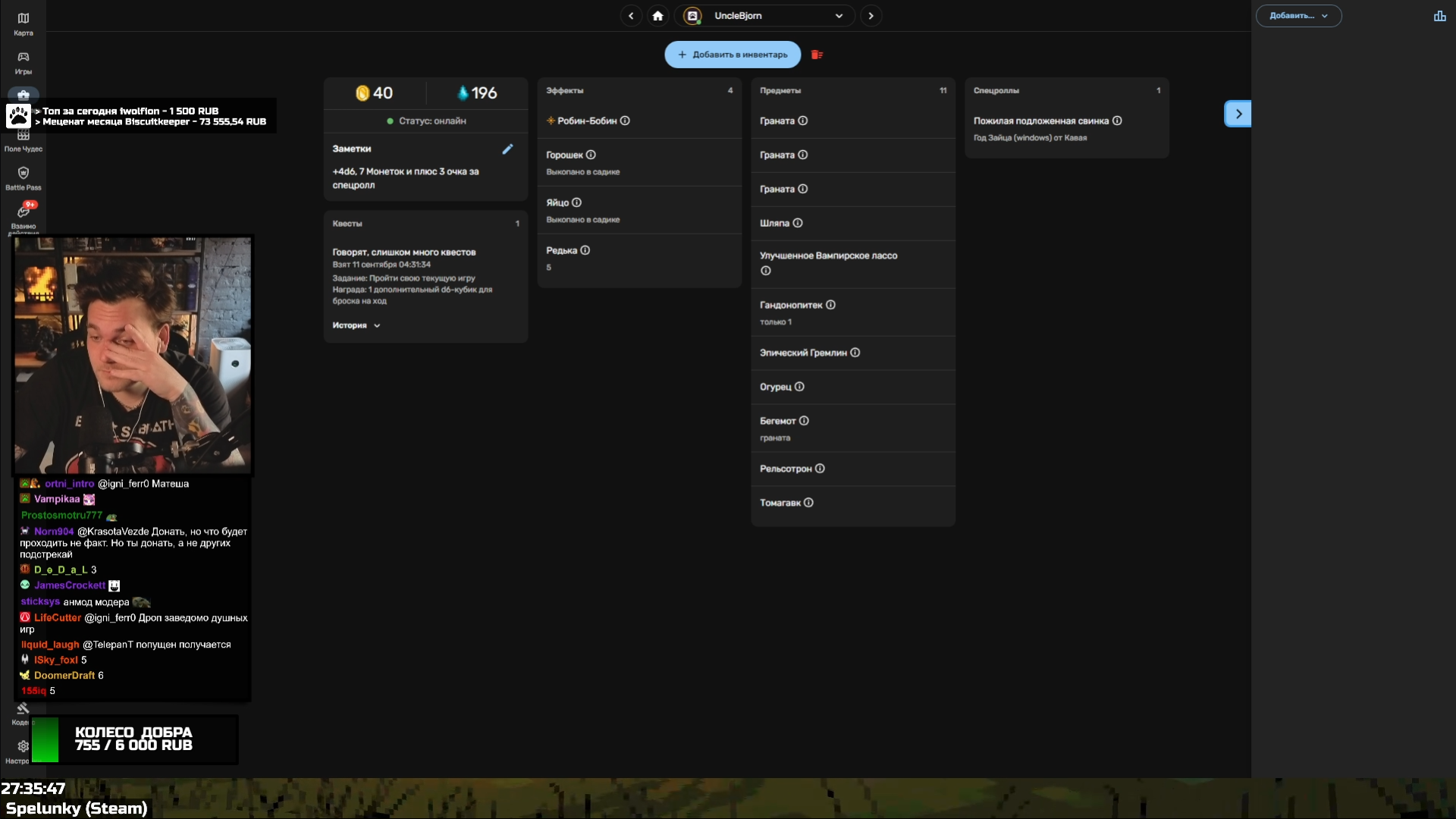The height and width of the screenshot is (819, 1456).
Task: Click the home icon in top navigation
Action: [657, 16]
